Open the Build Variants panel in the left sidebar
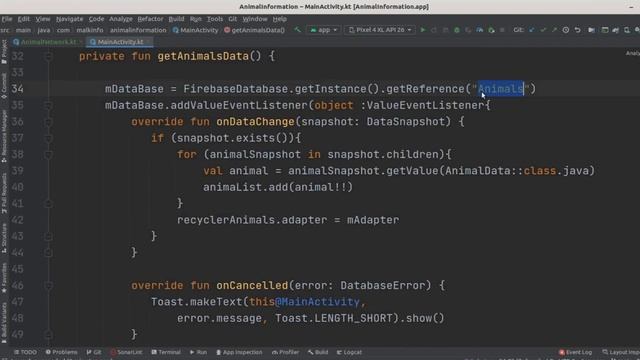 [4, 322]
